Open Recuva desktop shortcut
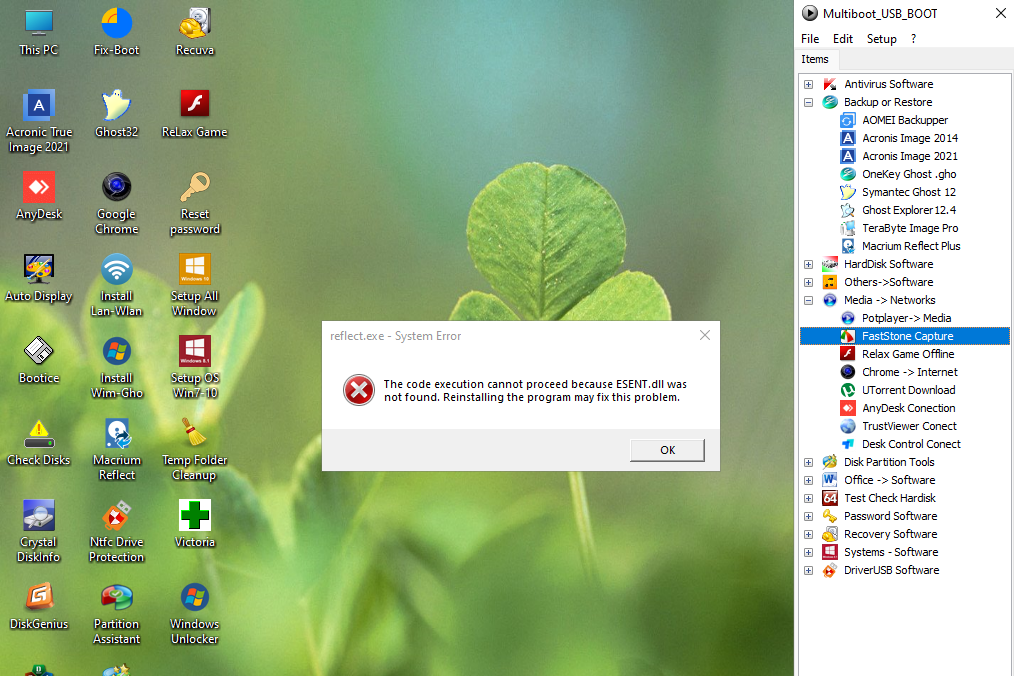 (195, 32)
